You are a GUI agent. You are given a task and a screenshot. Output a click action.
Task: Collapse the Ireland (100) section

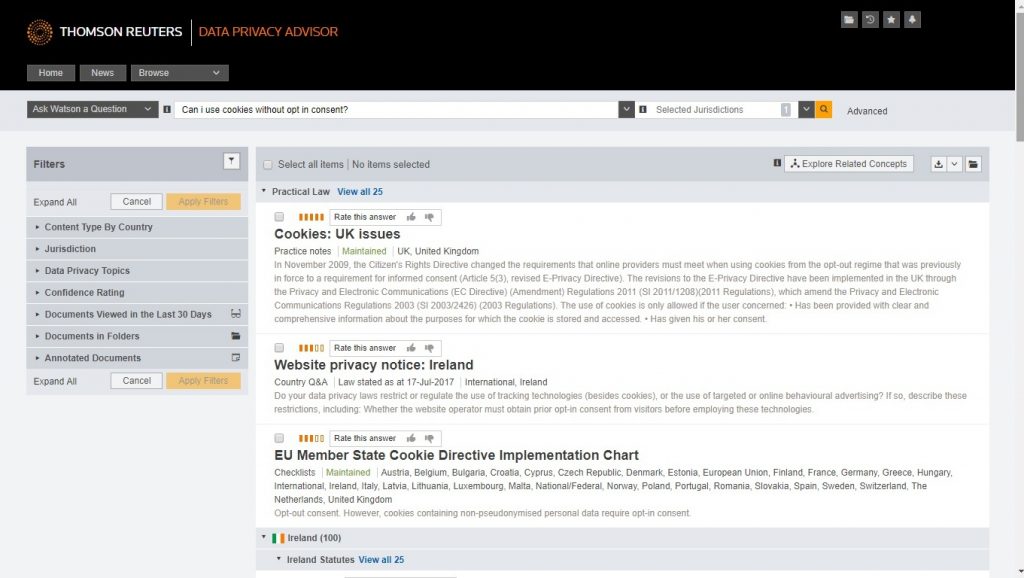point(264,538)
